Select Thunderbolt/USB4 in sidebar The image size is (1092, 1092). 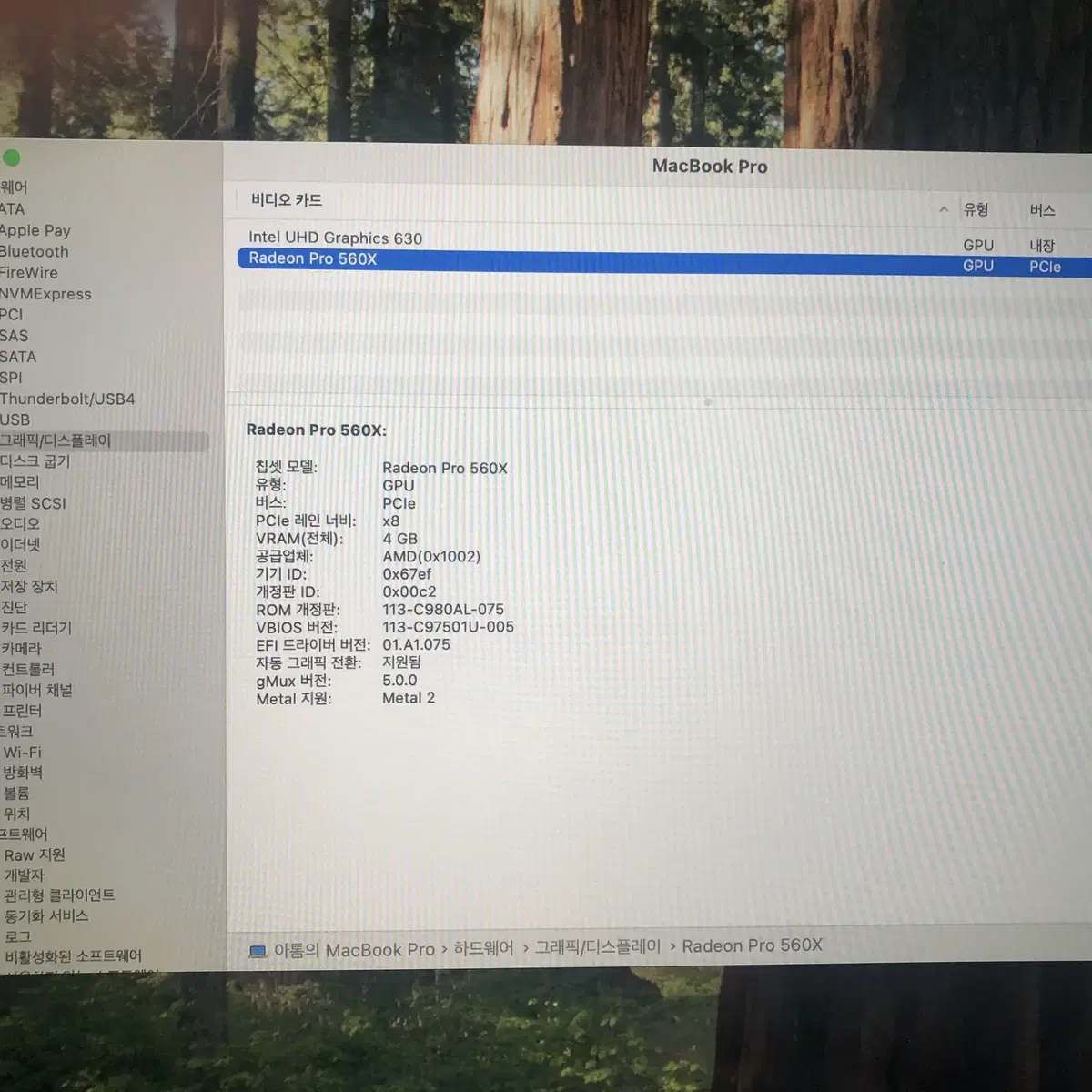click(x=67, y=399)
